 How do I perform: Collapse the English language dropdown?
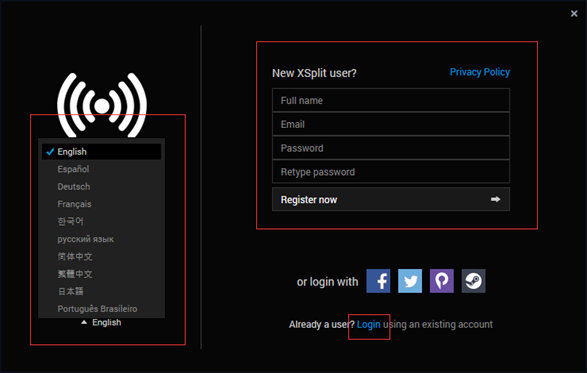(x=101, y=322)
